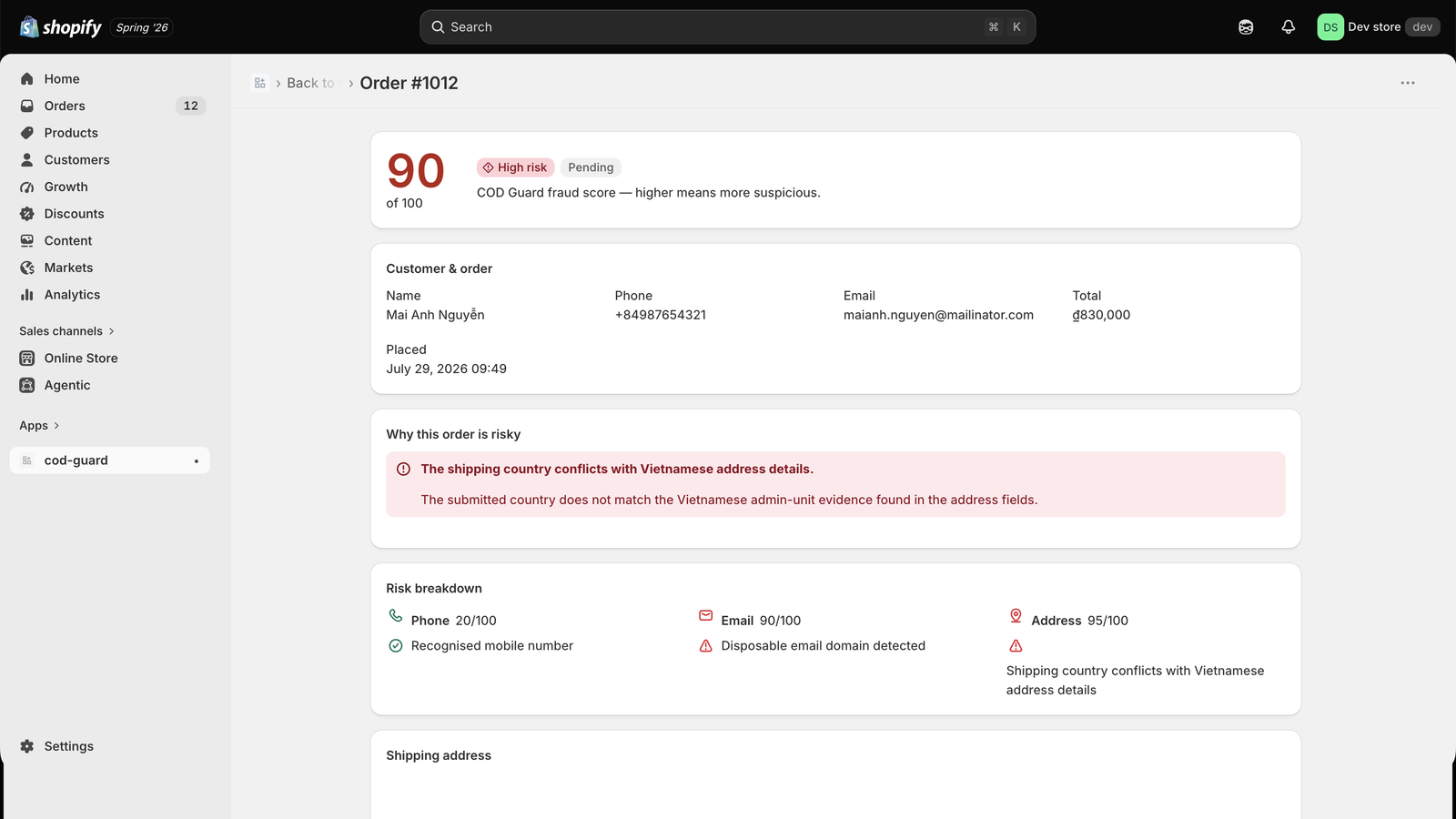Image resolution: width=1456 pixels, height=819 pixels.
Task: Open Orders in the sidebar
Action: (110, 106)
